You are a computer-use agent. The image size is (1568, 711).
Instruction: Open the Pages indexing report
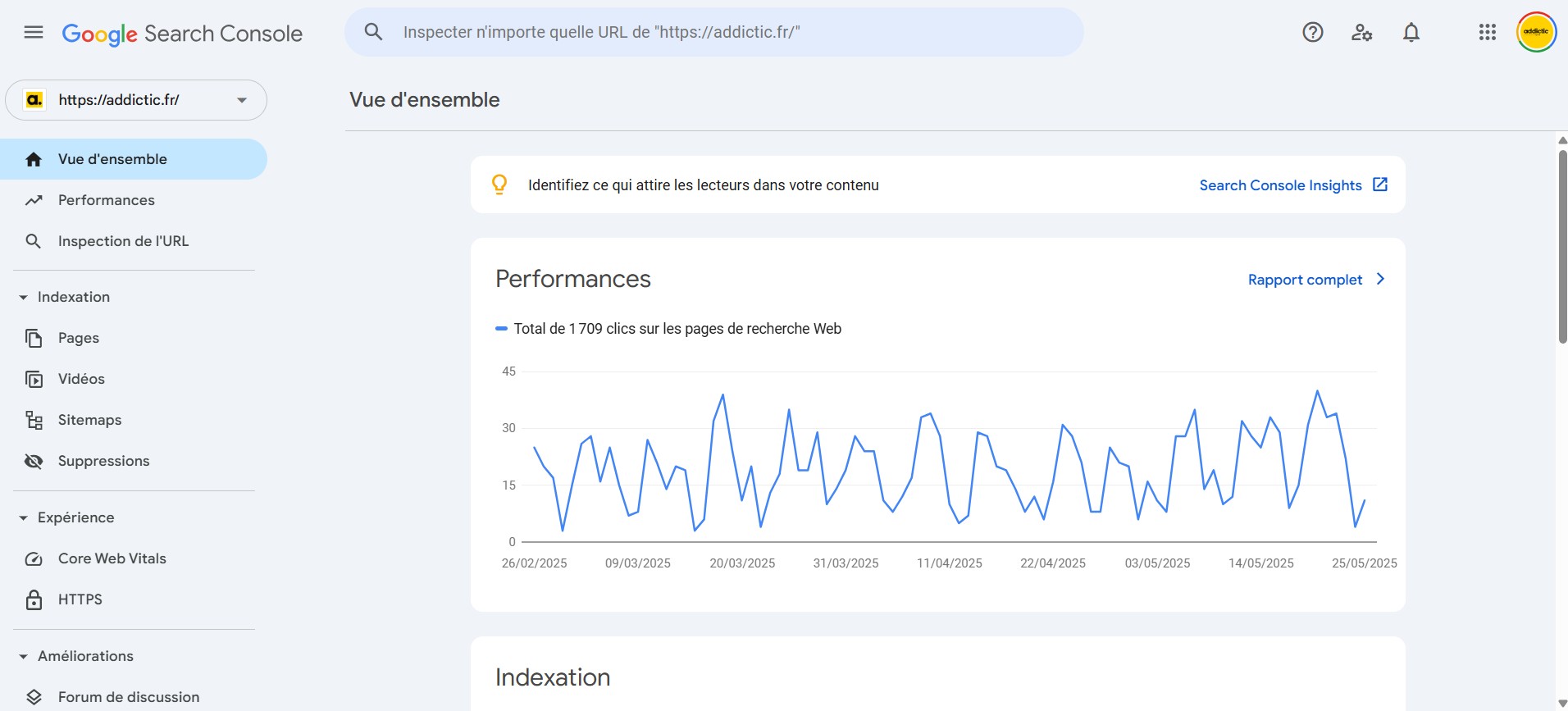[x=134, y=338]
